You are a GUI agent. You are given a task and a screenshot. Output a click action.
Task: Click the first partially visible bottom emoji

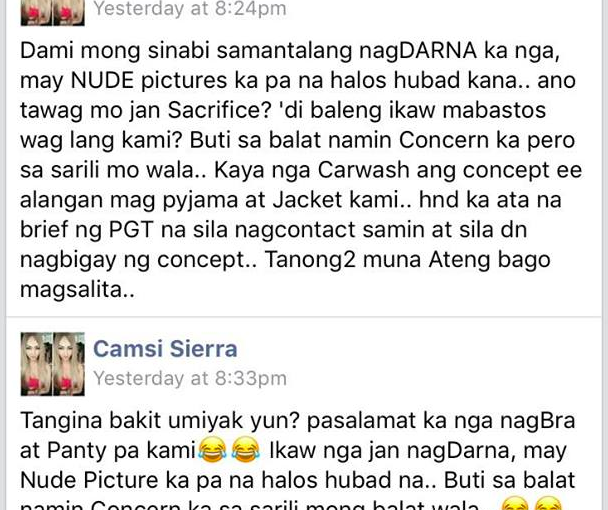click(x=515, y=503)
